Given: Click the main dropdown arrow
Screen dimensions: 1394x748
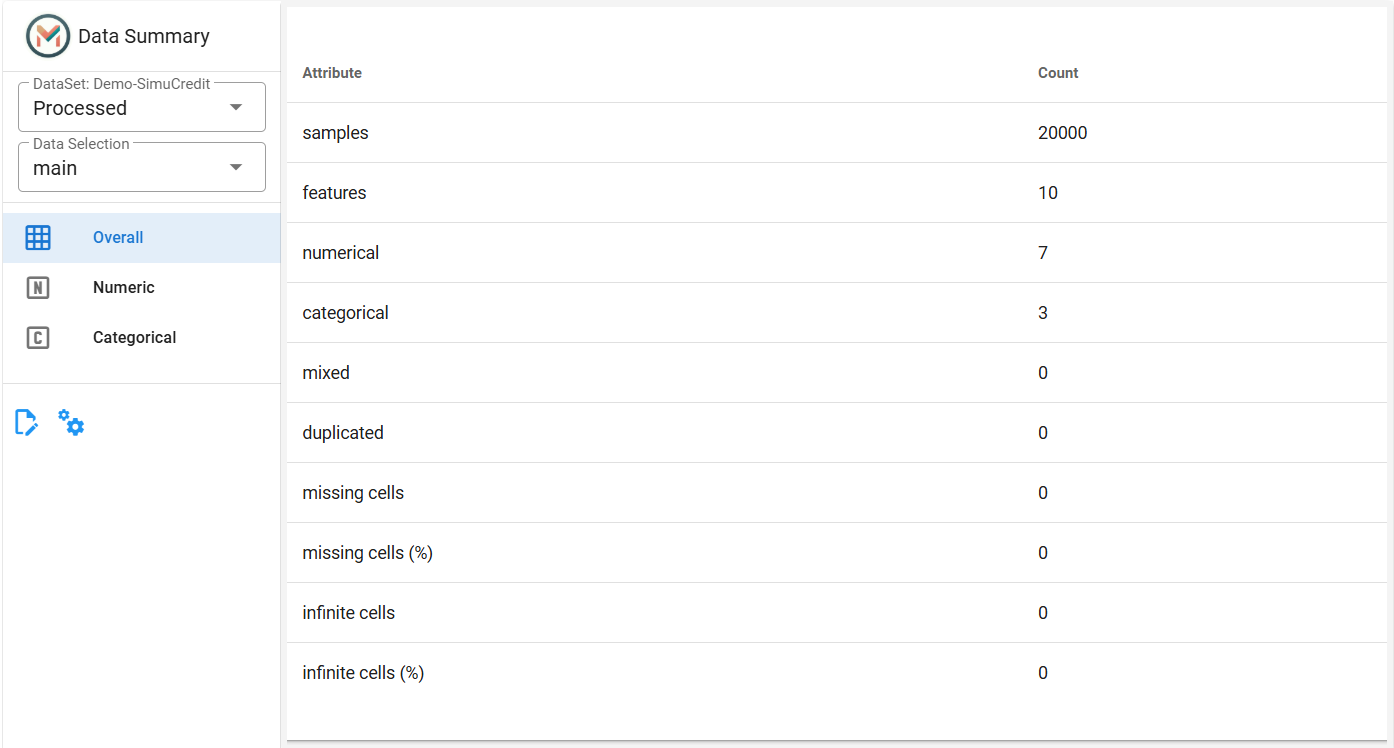Looking at the screenshot, I should coord(236,167).
